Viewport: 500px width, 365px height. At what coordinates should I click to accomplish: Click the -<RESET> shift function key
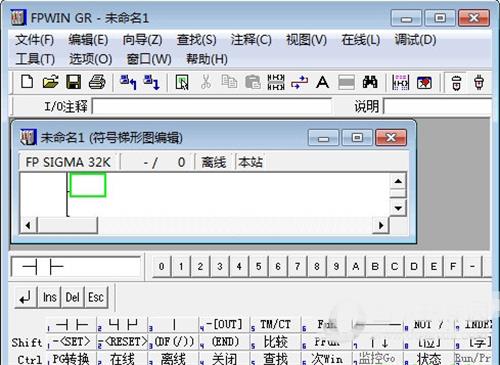(122, 342)
